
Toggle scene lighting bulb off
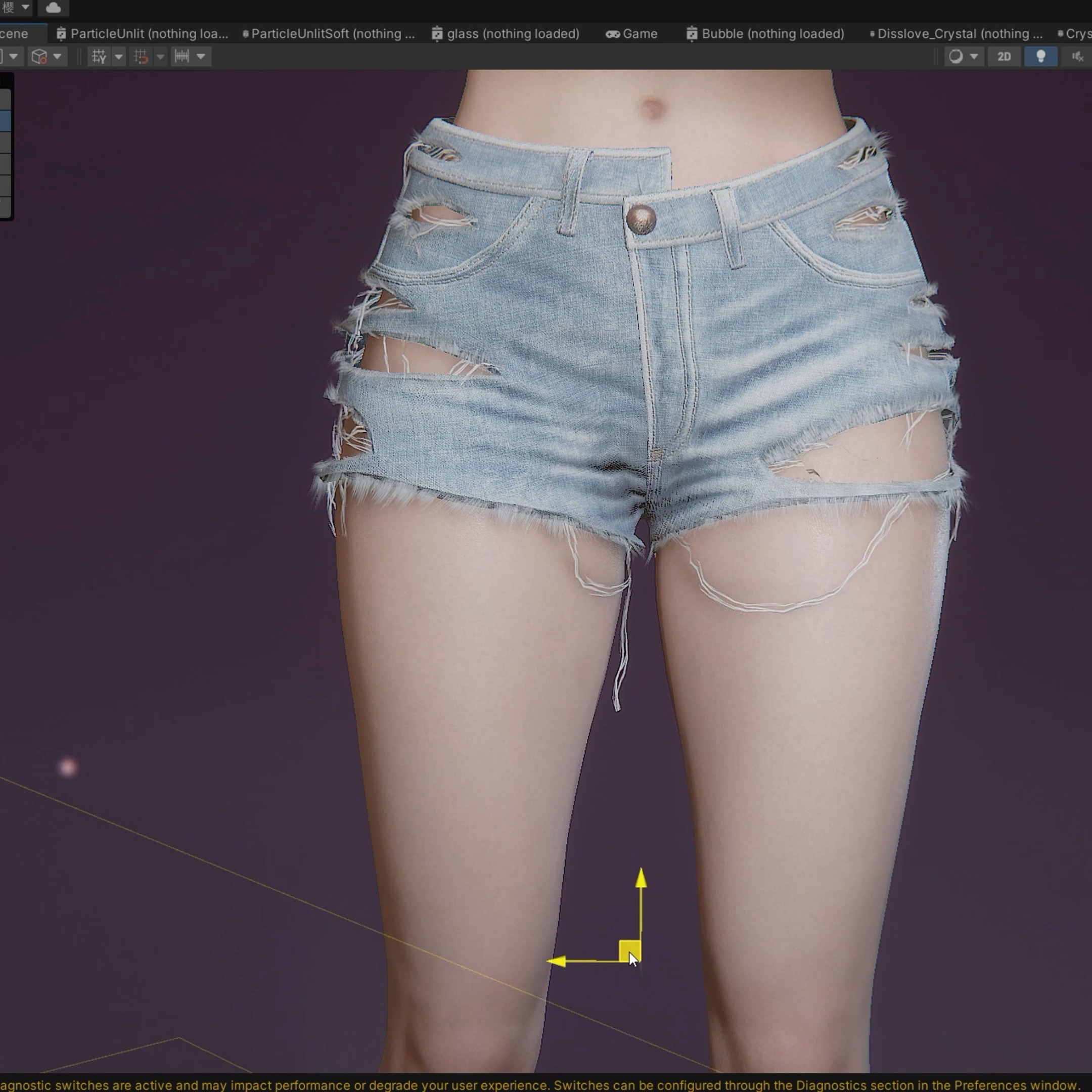[1040, 57]
